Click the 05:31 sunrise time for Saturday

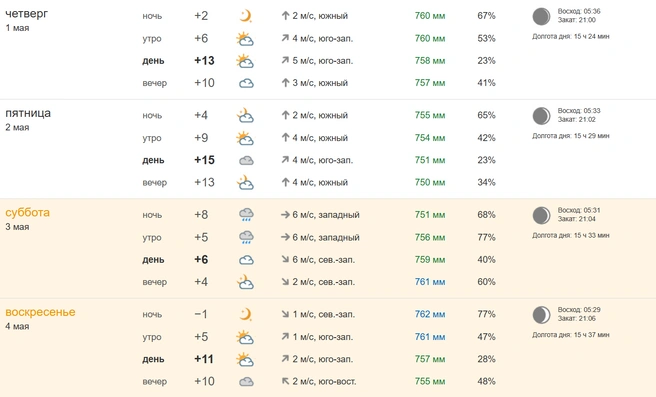(592, 210)
